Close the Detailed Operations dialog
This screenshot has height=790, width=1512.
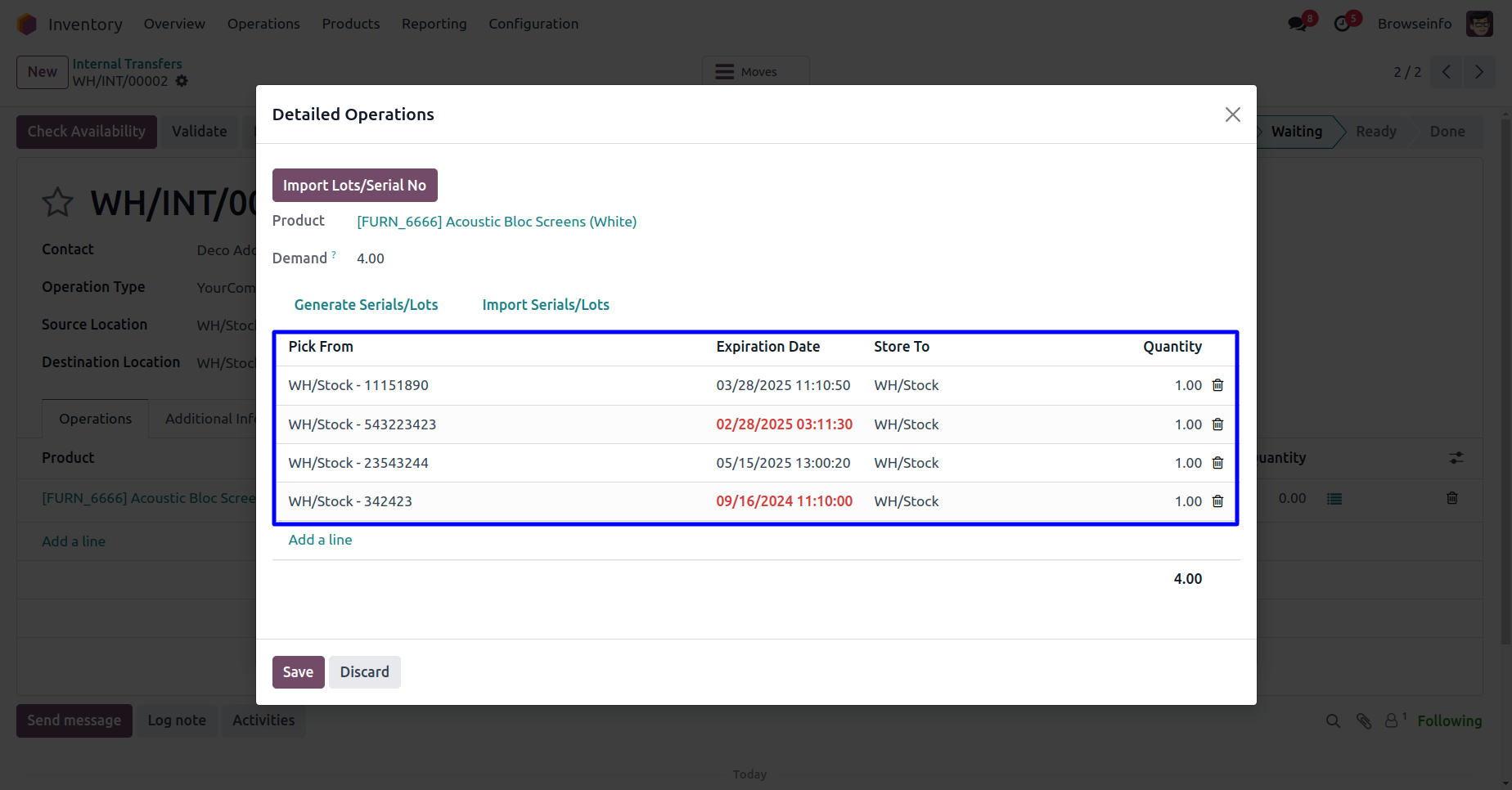click(1232, 114)
